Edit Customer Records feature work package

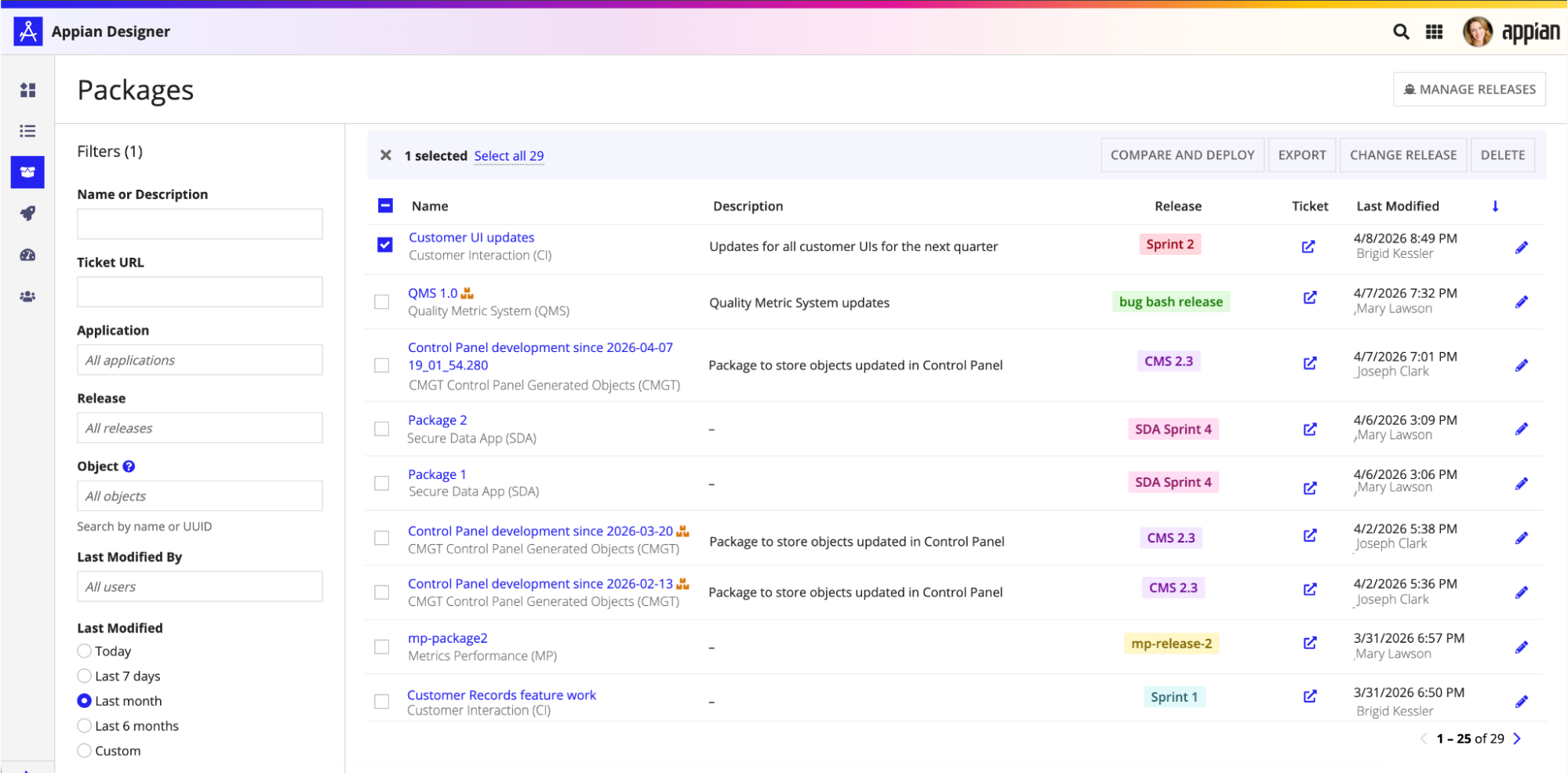point(1522,701)
